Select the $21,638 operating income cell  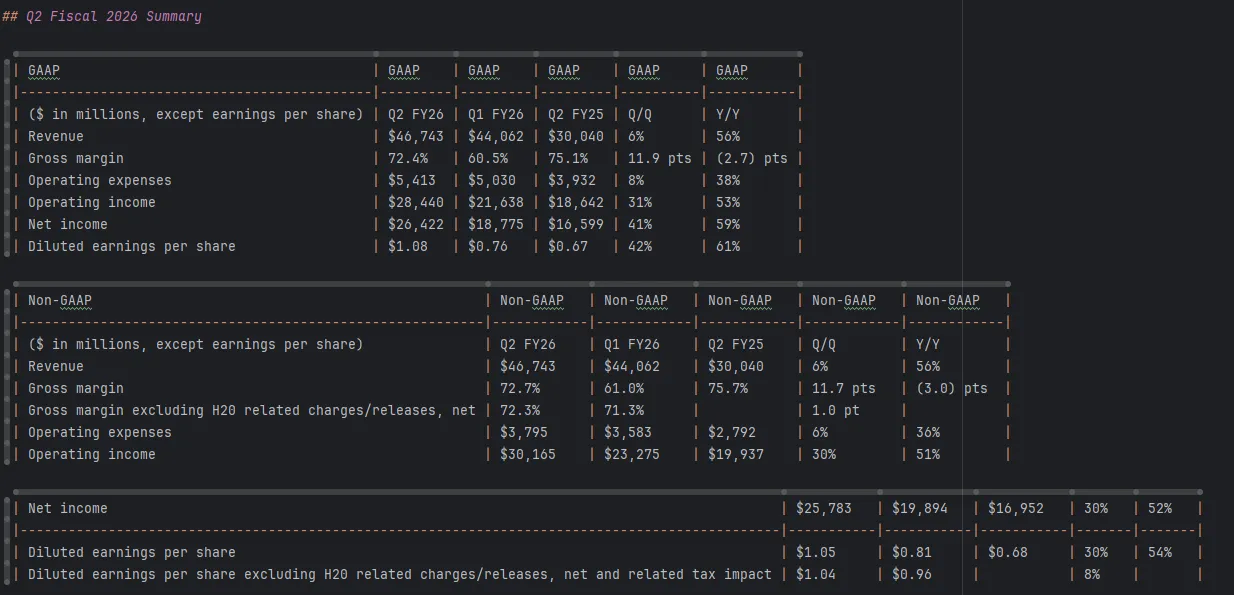pyautogui.click(x=496, y=202)
